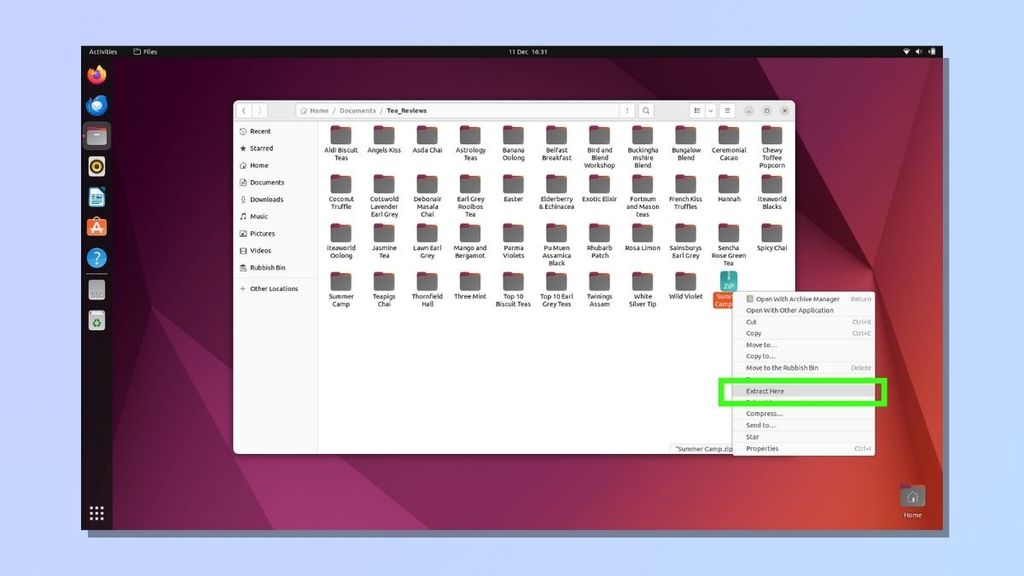Show the applications grid from the dock
The height and width of the screenshot is (576, 1024).
click(x=97, y=513)
